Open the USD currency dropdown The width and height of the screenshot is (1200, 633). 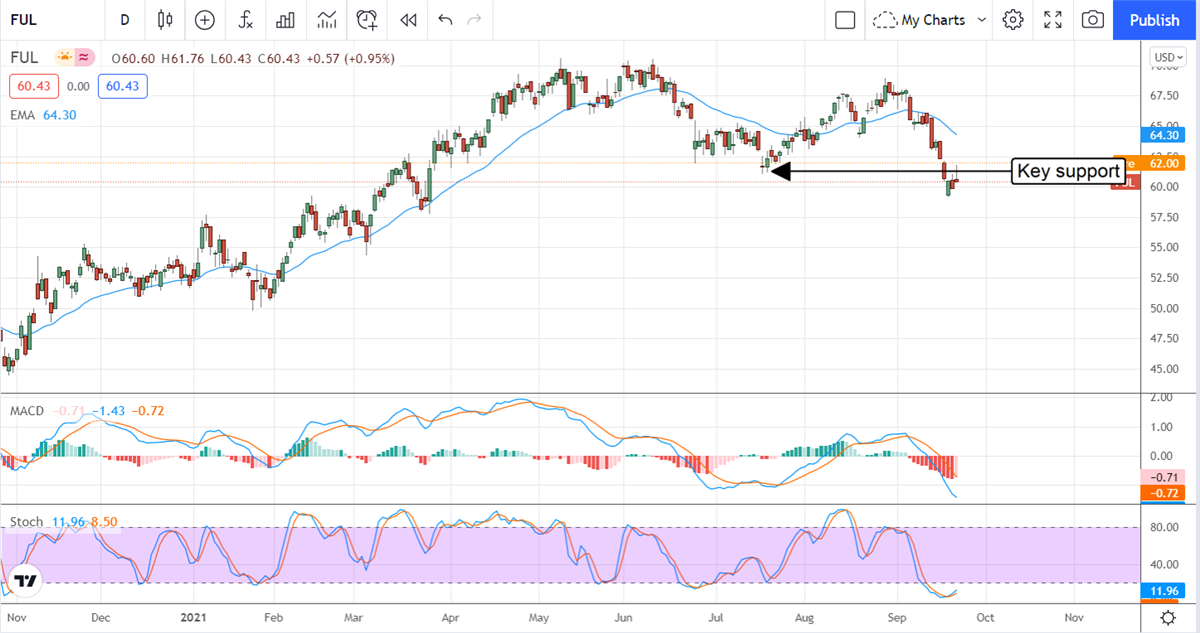pyautogui.click(x=1166, y=57)
